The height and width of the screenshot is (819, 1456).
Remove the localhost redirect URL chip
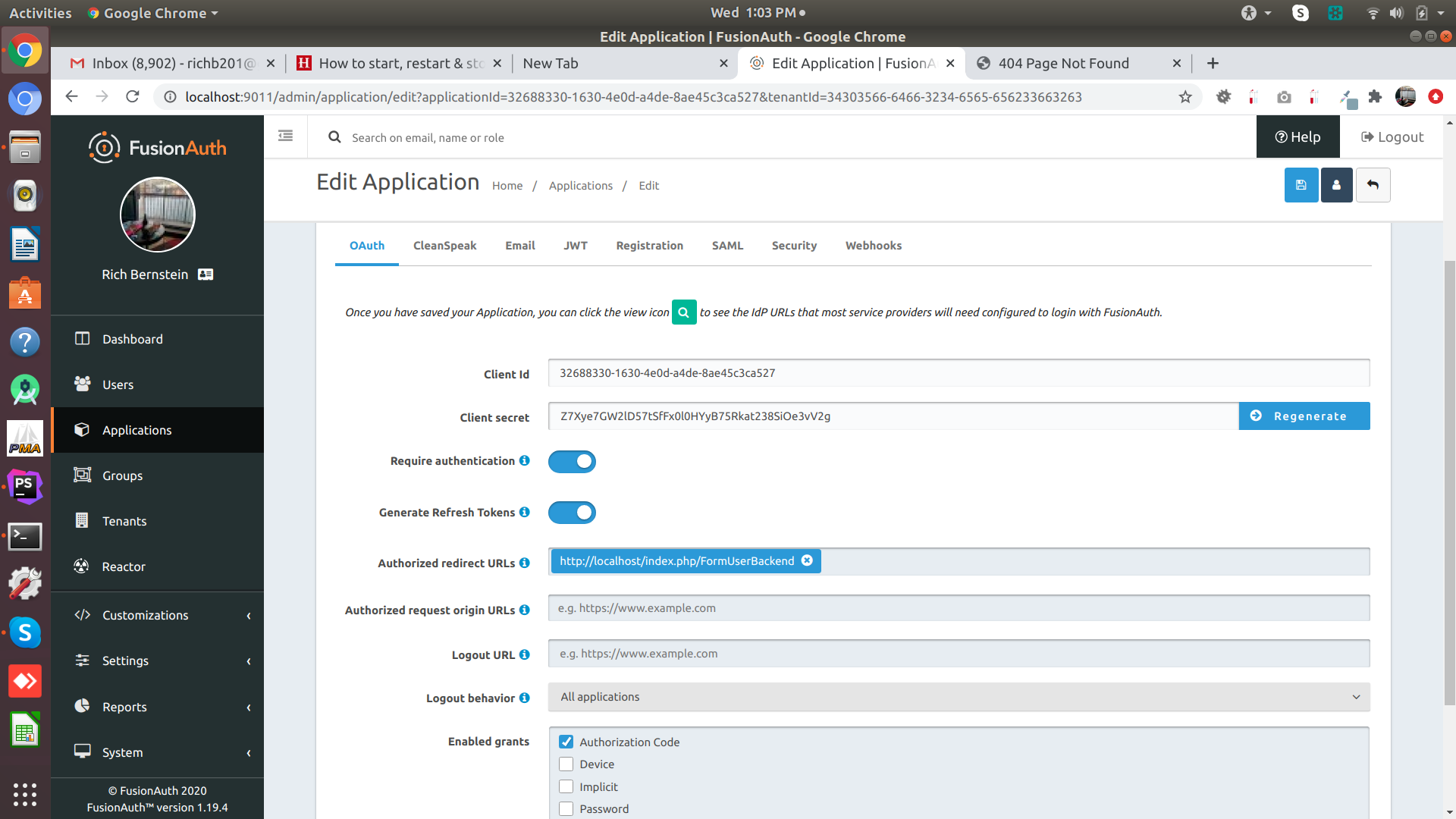point(807,560)
